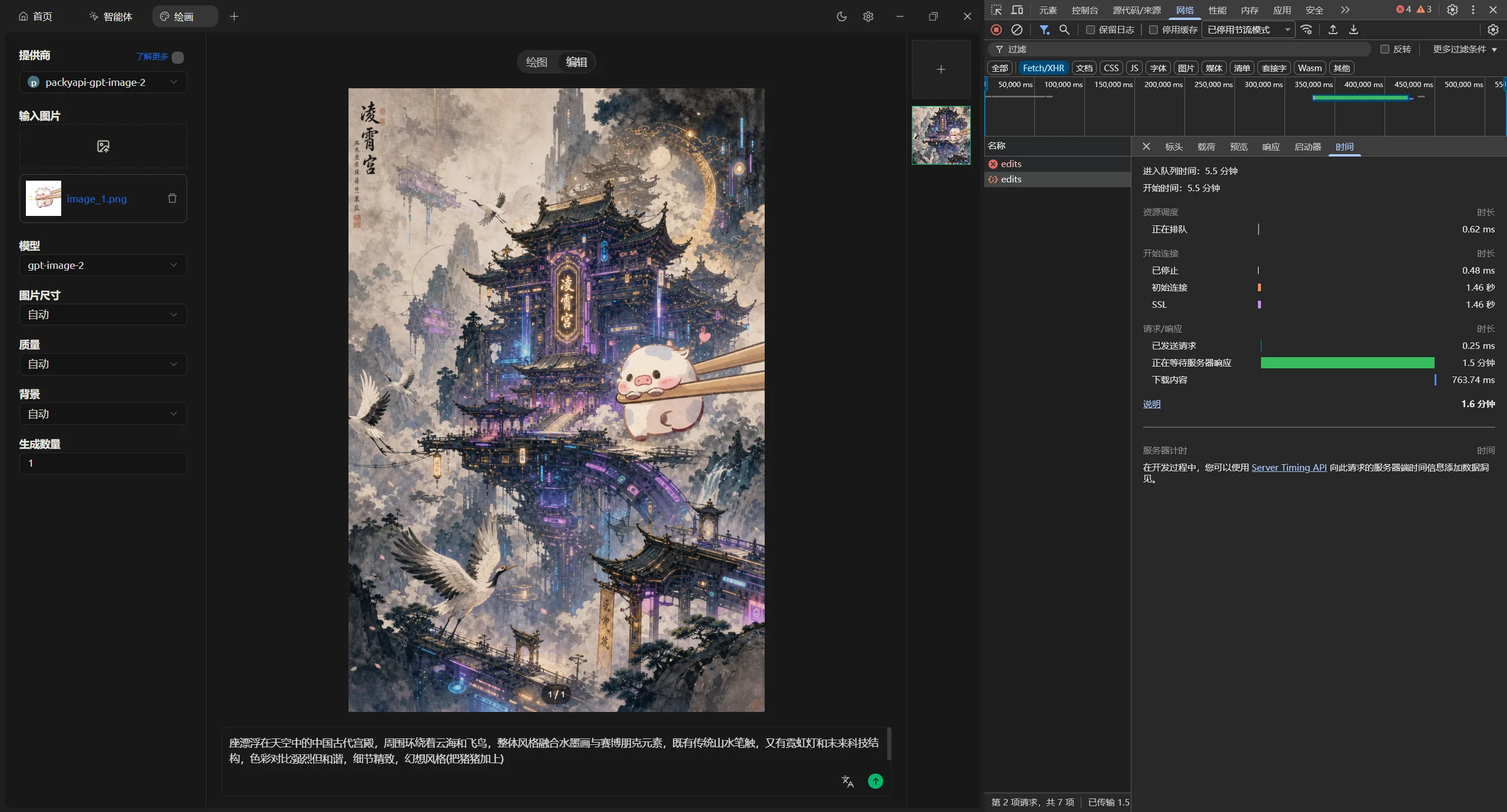Open 预览 request detail tab
This screenshot has width=1507, height=812.
click(x=1239, y=147)
